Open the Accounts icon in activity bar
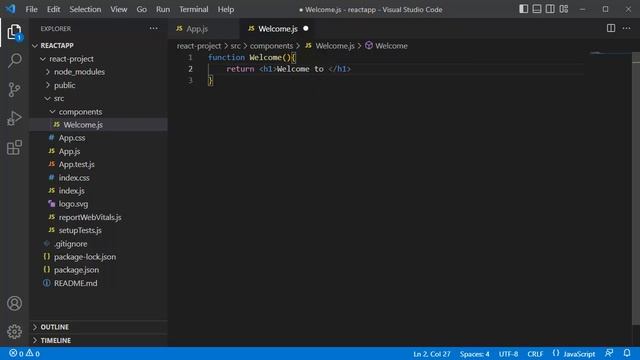640x360 pixels. 14,303
